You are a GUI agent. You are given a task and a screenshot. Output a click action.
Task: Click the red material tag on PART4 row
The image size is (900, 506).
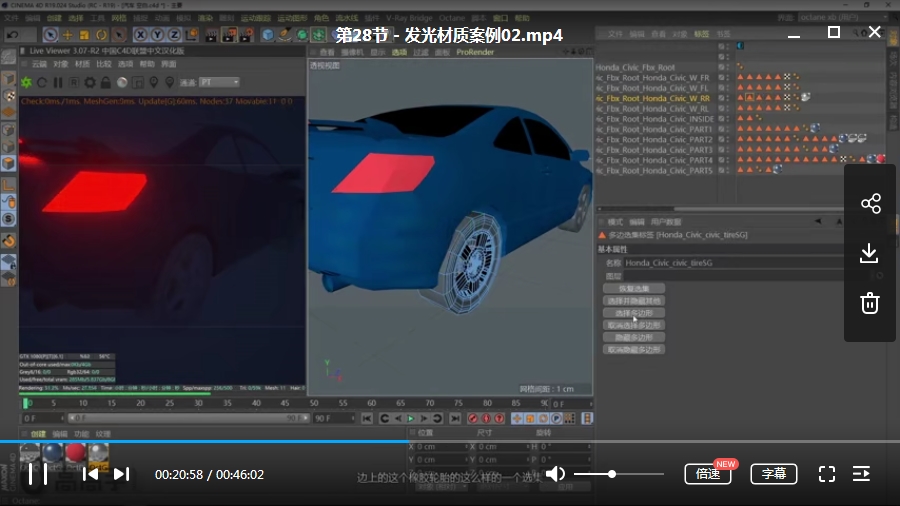(x=880, y=159)
